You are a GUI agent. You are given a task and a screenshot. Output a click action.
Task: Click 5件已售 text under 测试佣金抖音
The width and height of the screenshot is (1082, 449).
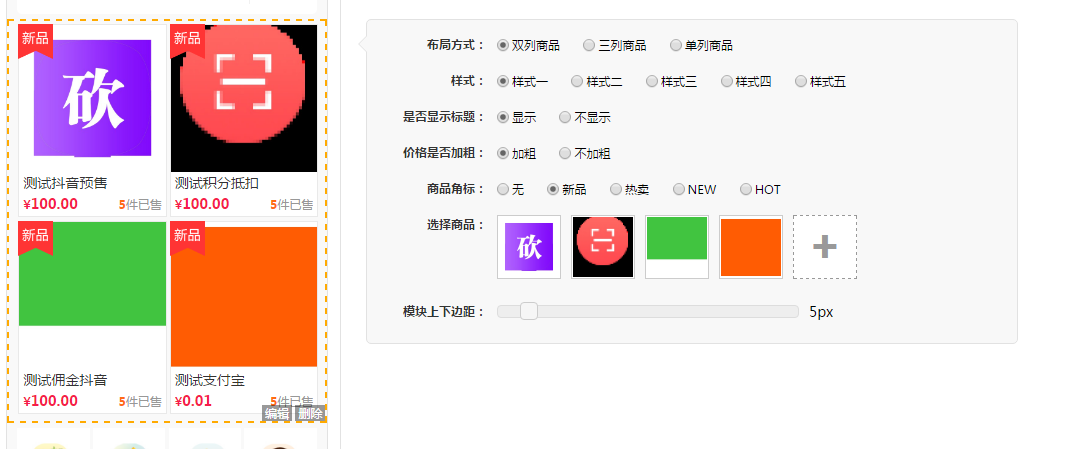[x=140, y=402]
